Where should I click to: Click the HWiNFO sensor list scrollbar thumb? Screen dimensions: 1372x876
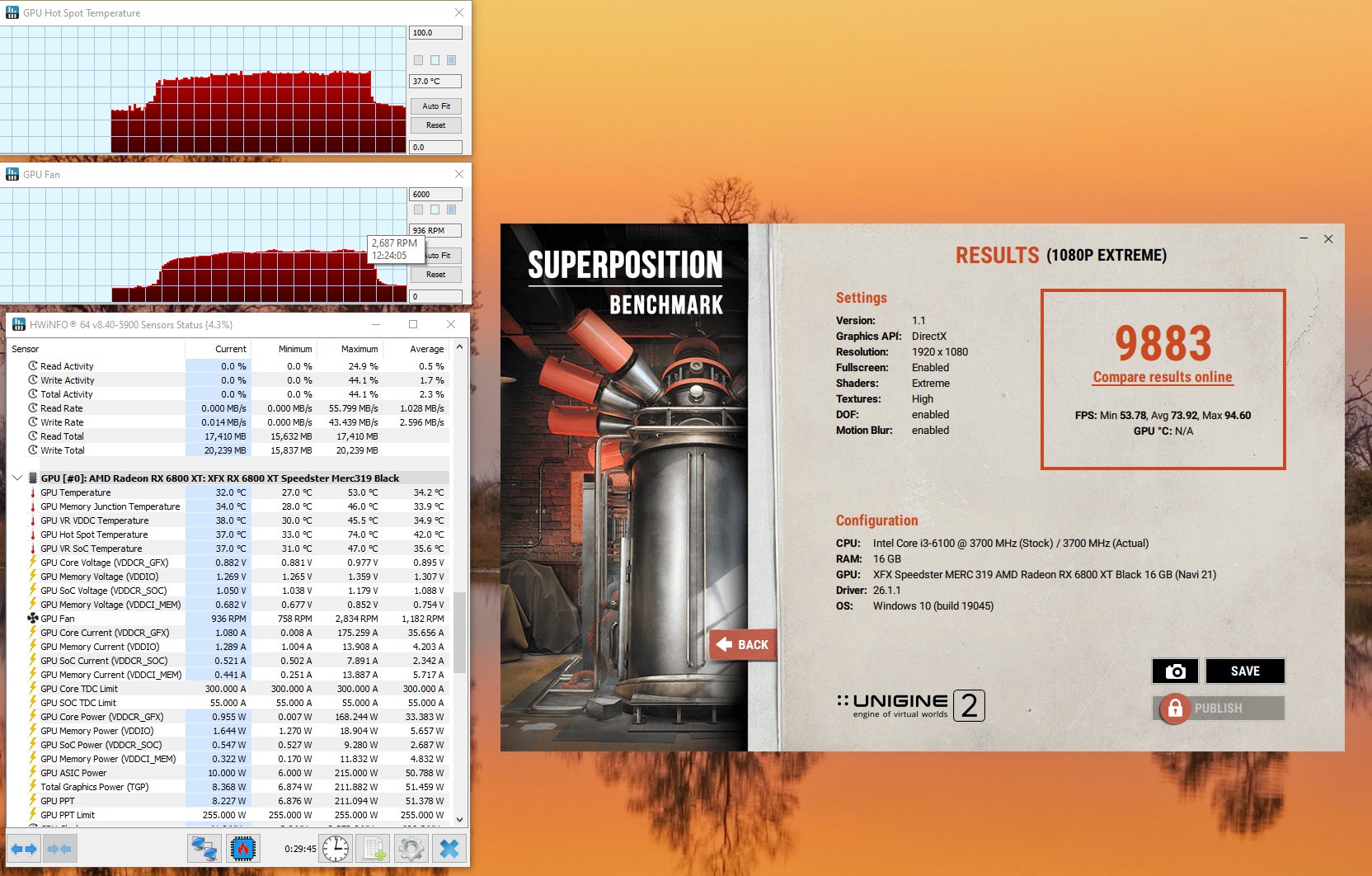click(x=459, y=633)
